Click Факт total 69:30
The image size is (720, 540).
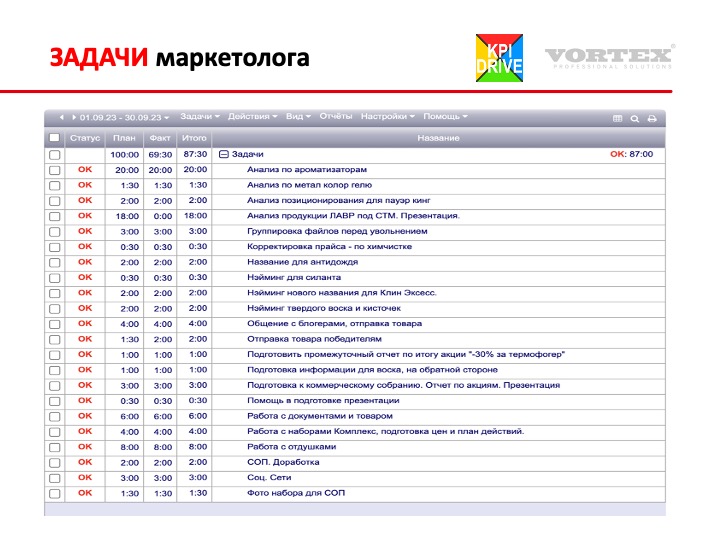[x=160, y=155]
